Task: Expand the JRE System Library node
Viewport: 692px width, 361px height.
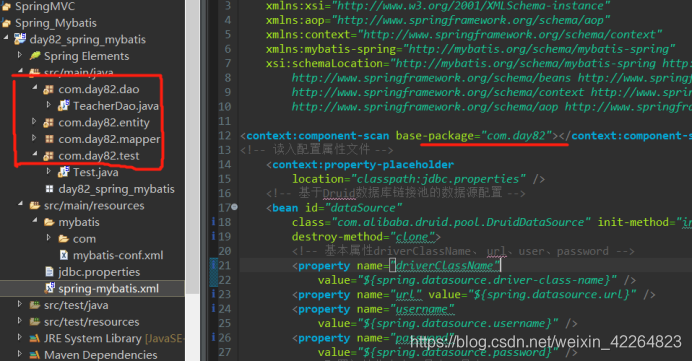Action: coord(19,337)
